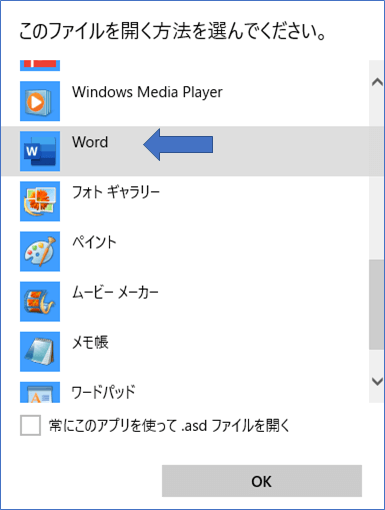This screenshot has height=510, width=385.
Task: Click the Word app icon
Action: pos(40,151)
